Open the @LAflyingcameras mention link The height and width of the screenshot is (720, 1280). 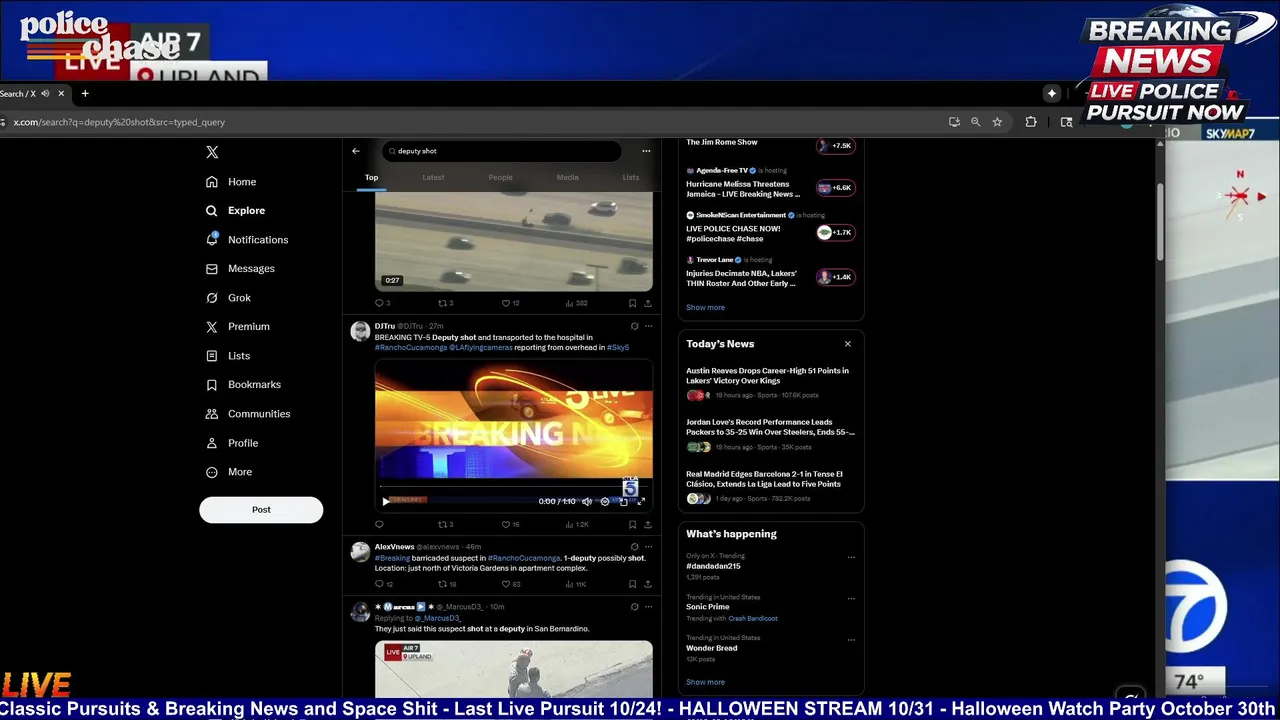[480, 347]
